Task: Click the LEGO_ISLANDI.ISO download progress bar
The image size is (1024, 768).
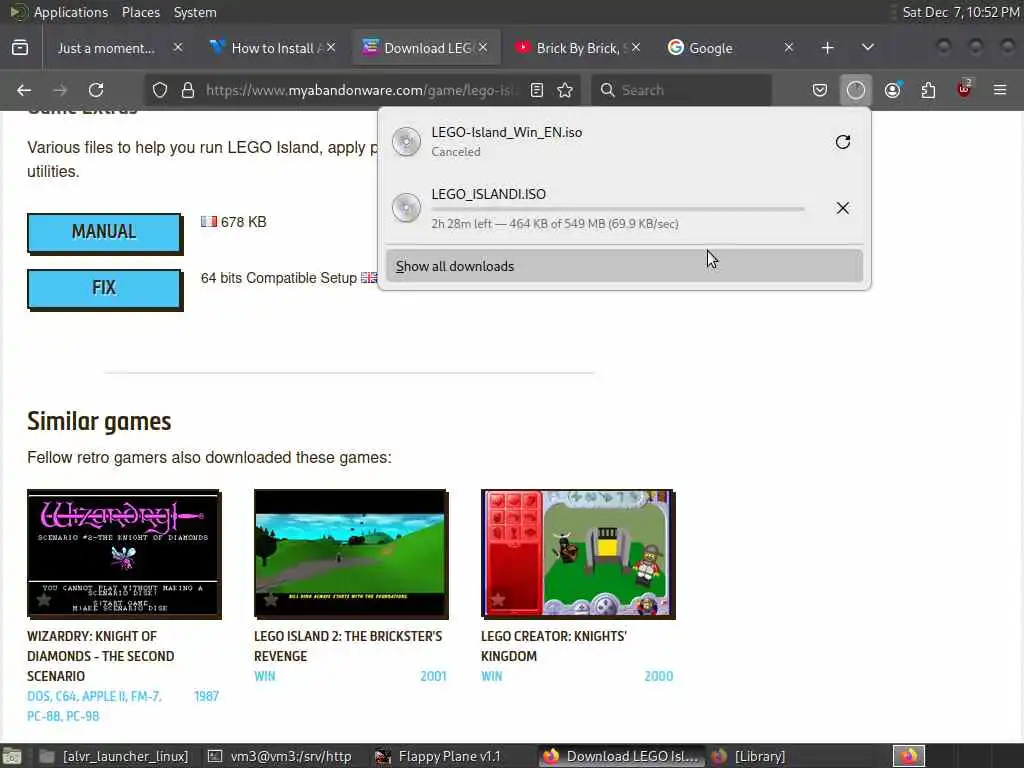Action: [x=618, y=210]
